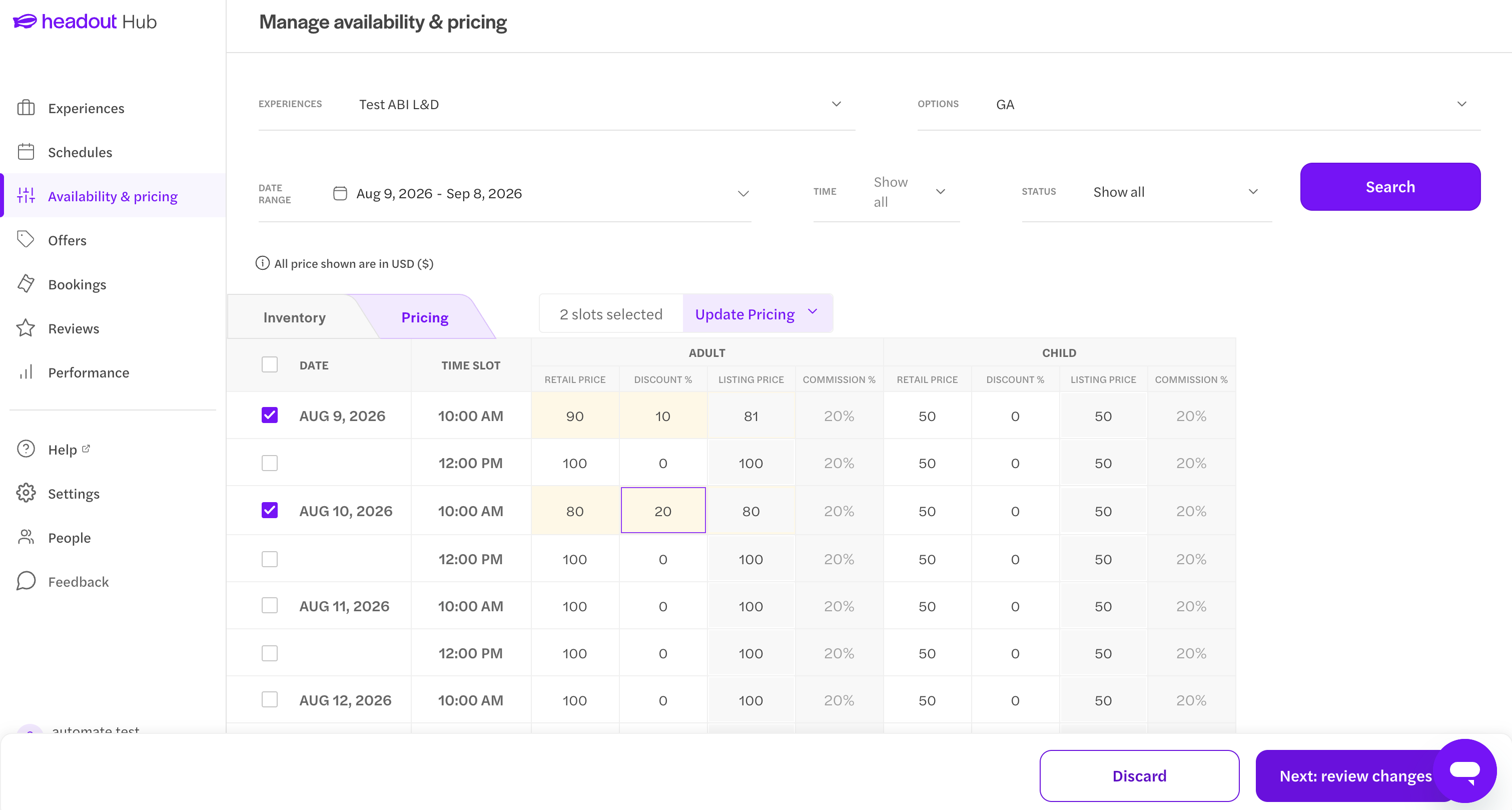Tick the select-all checkbox in Date header

coord(269,365)
